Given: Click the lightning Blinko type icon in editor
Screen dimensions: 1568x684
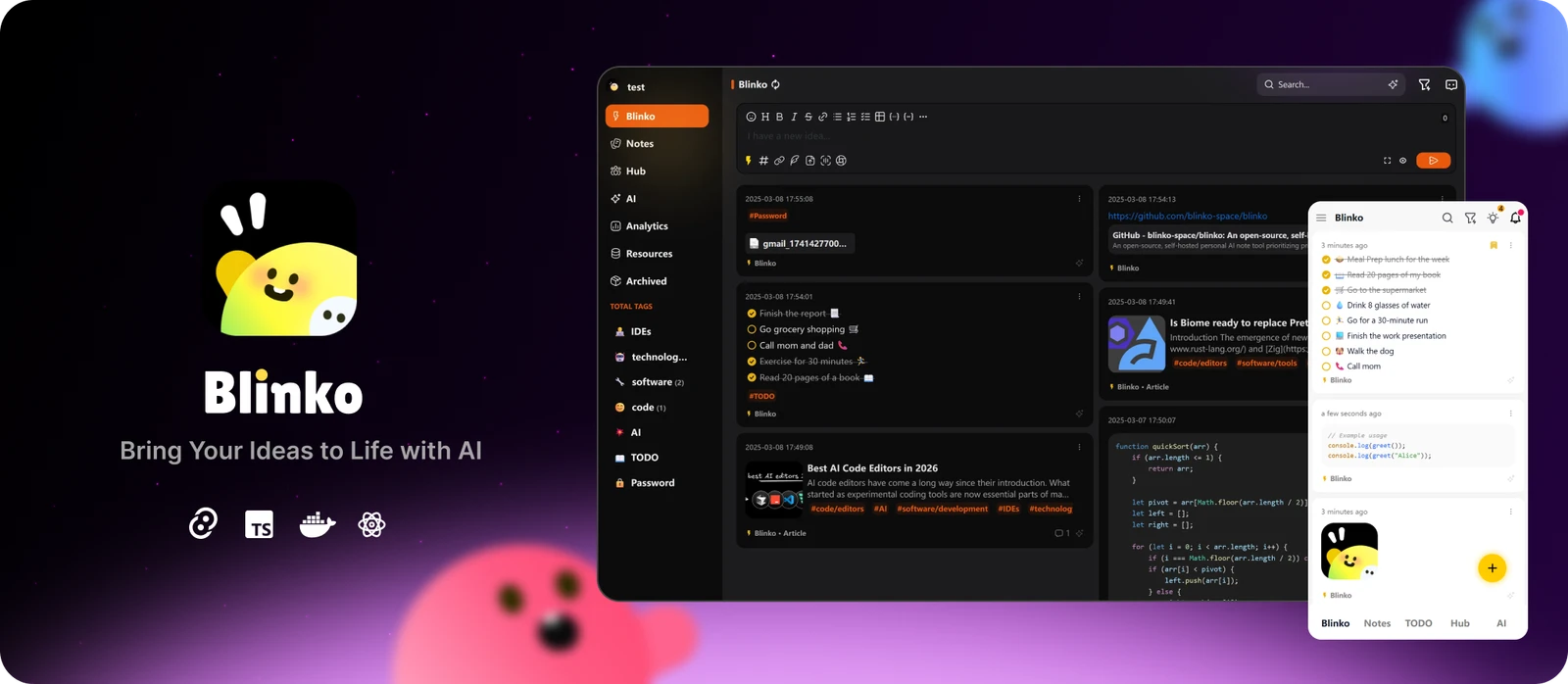Looking at the screenshot, I should (749, 161).
